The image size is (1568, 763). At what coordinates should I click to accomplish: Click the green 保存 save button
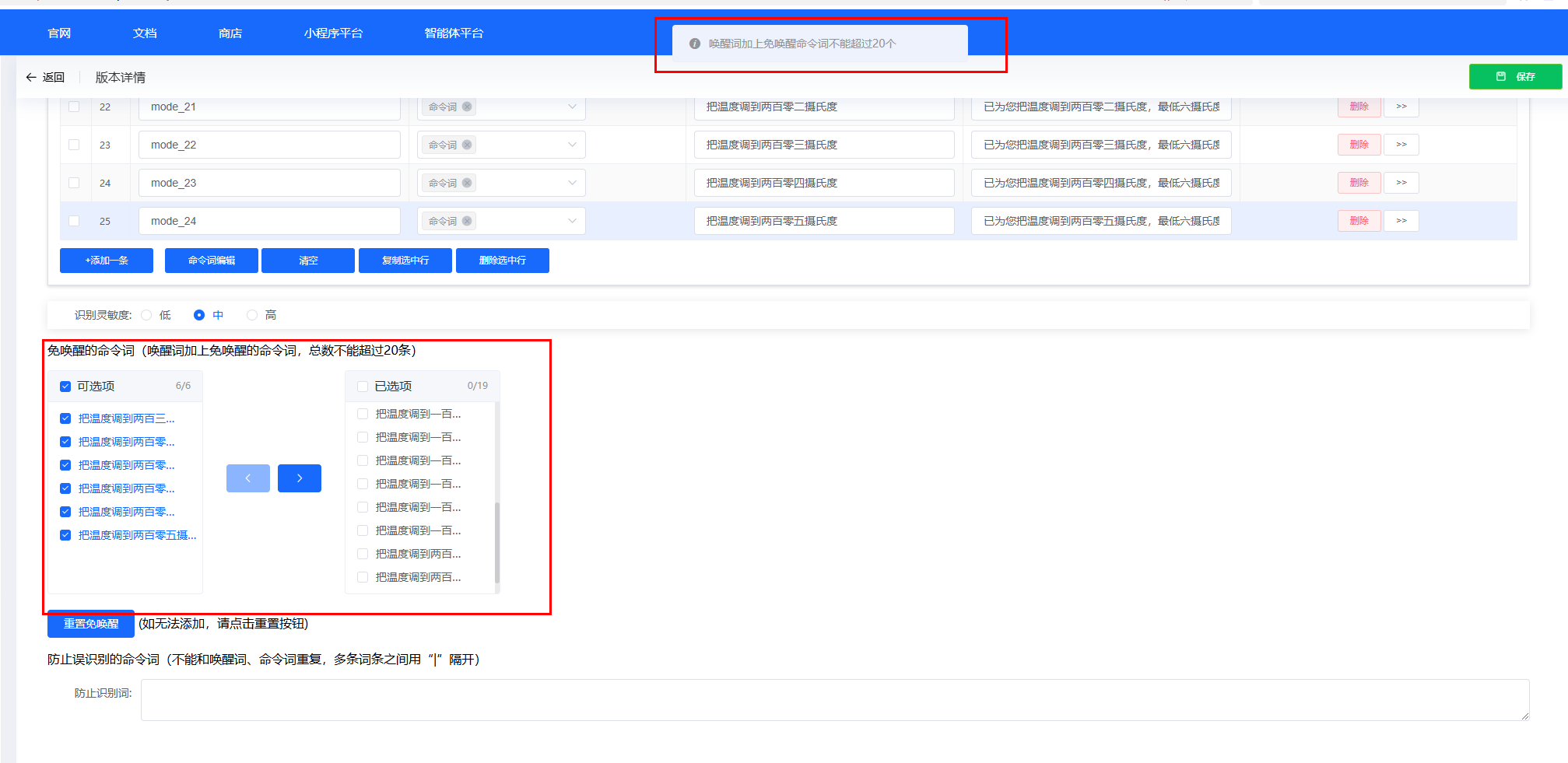click(x=1514, y=77)
